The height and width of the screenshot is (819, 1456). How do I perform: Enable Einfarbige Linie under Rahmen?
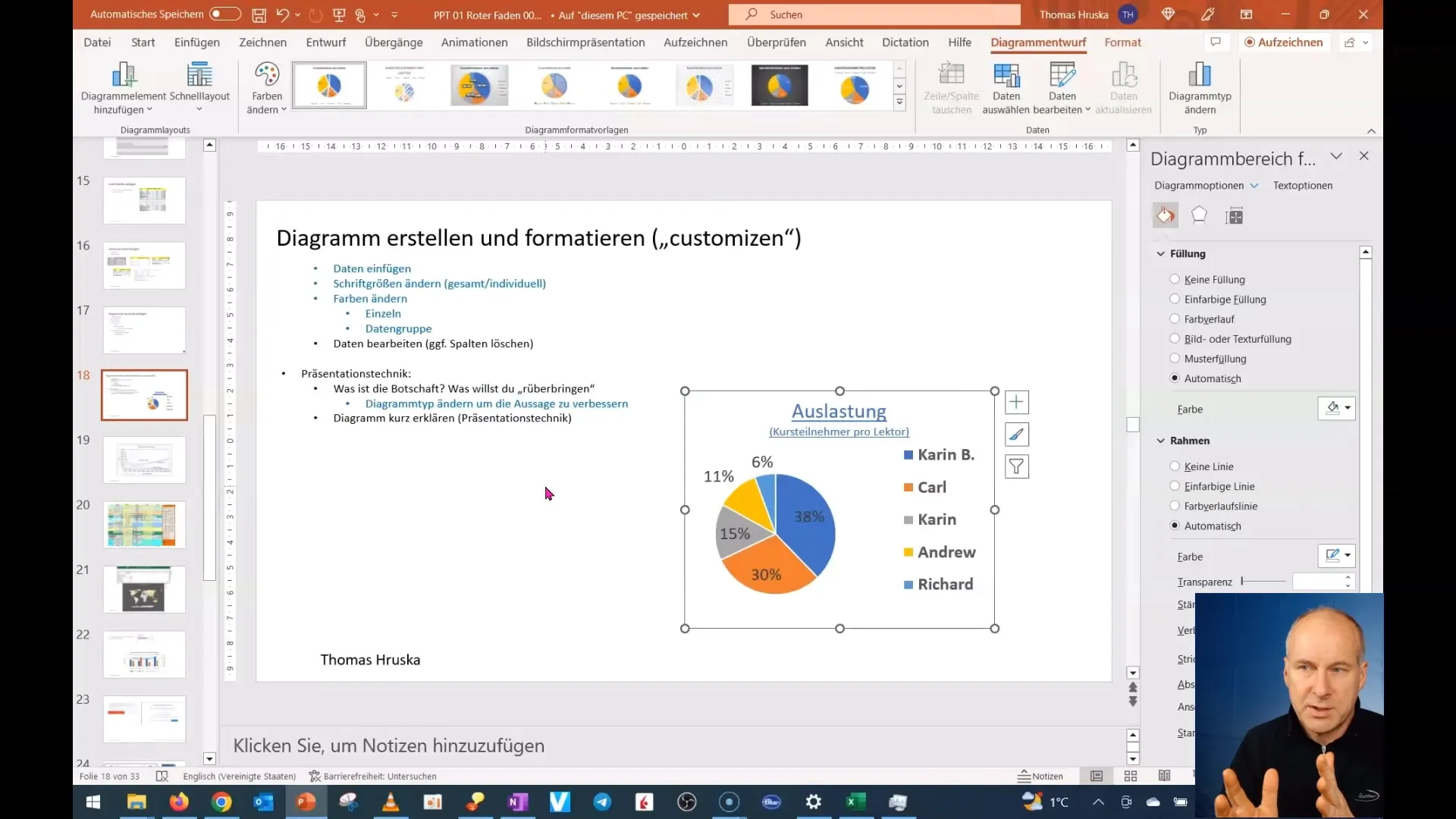pos(1175,486)
